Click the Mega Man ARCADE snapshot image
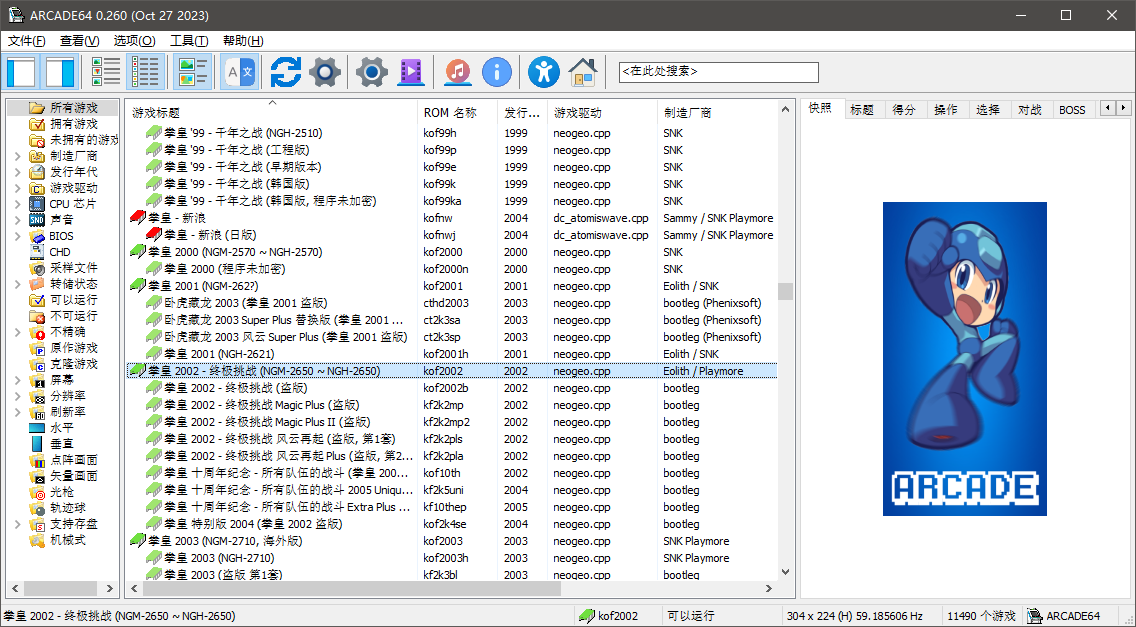This screenshot has width=1136, height=627. (x=964, y=359)
